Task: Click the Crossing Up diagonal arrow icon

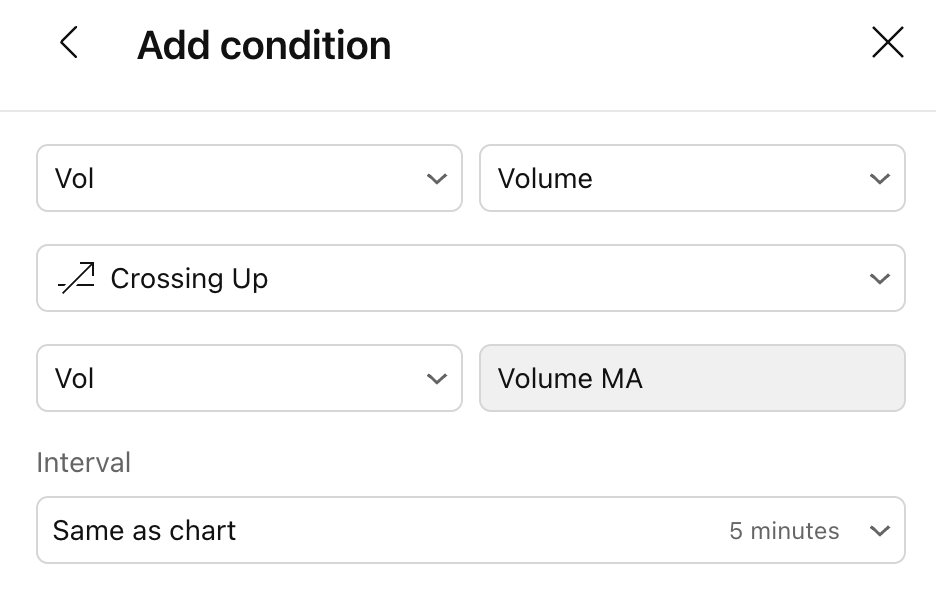Action: point(77,278)
